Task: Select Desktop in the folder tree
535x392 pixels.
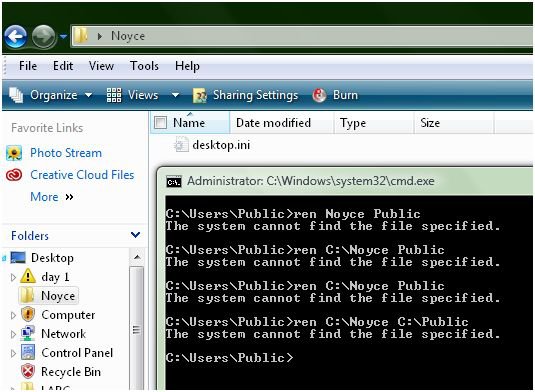Action: 52,258
